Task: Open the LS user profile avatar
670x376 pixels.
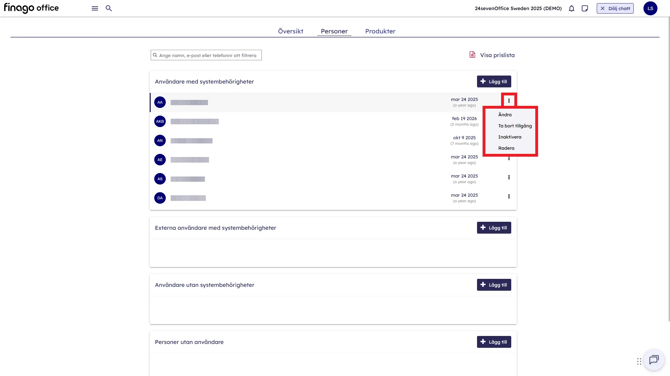Action: pos(650,8)
